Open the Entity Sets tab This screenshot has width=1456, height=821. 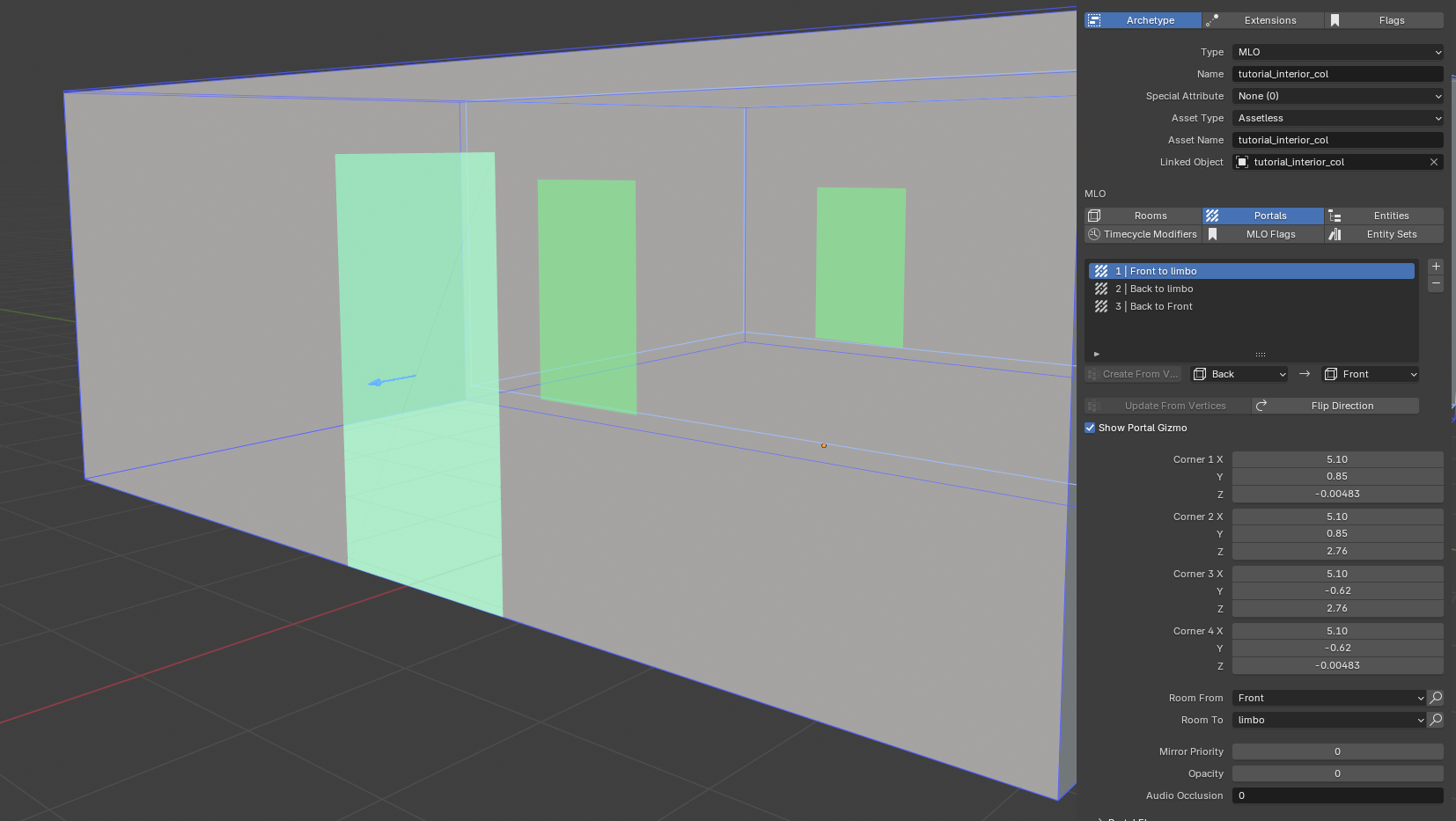(1384, 234)
